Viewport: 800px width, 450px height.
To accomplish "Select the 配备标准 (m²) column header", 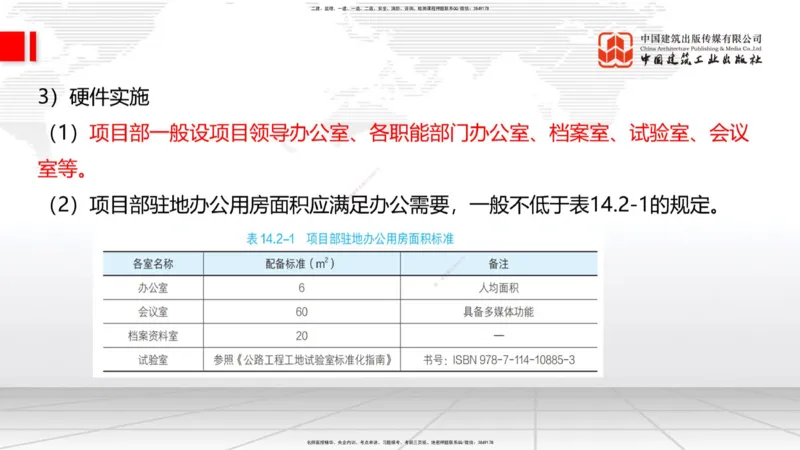I will tap(300, 264).
